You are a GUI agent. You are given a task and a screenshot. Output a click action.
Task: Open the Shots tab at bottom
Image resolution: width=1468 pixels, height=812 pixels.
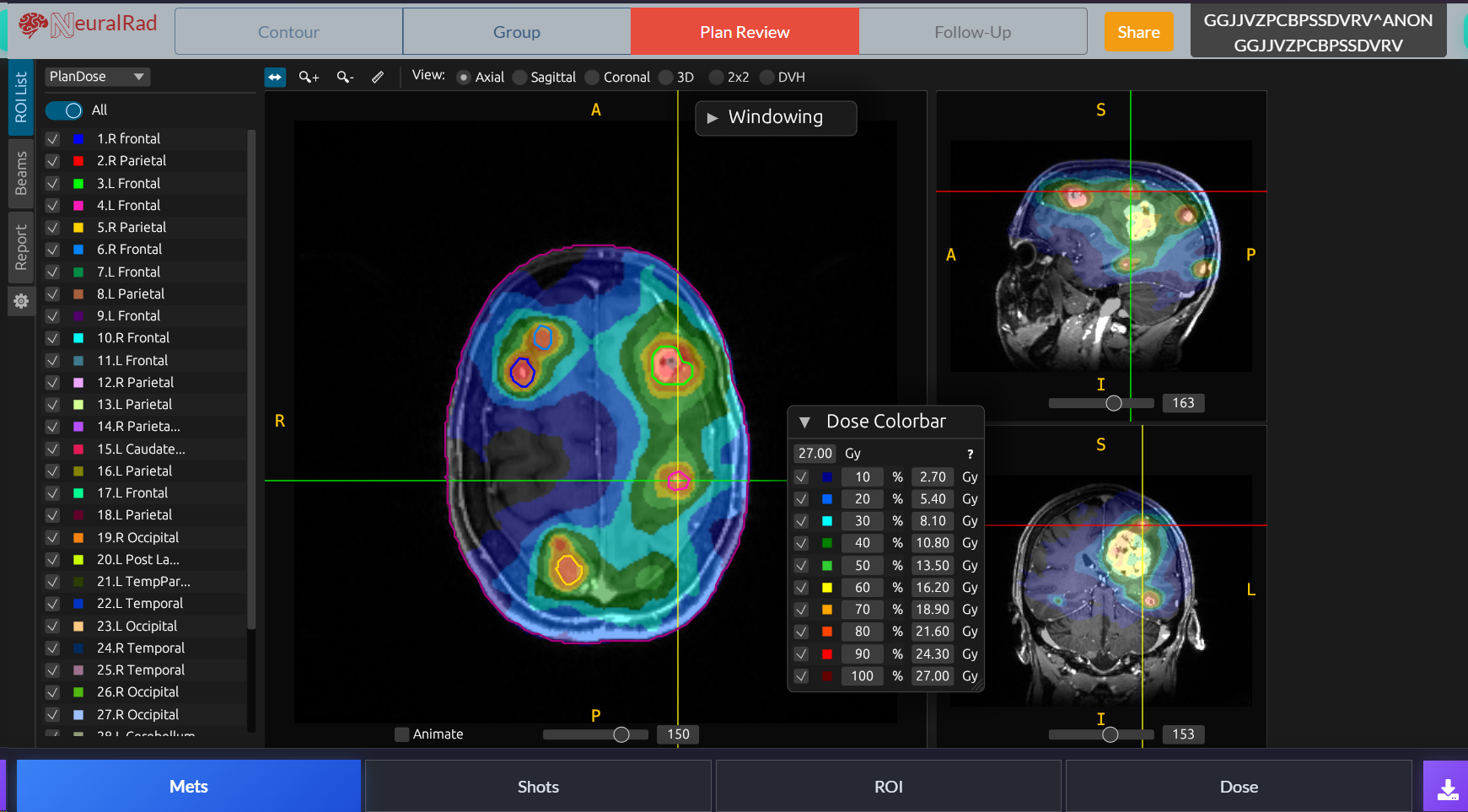coord(538,786)
